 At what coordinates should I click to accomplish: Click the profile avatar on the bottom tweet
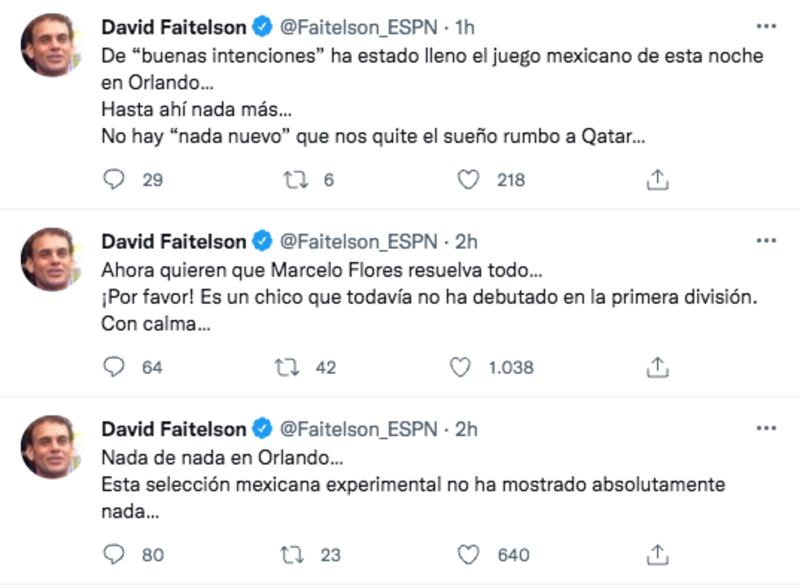(51, 446)
